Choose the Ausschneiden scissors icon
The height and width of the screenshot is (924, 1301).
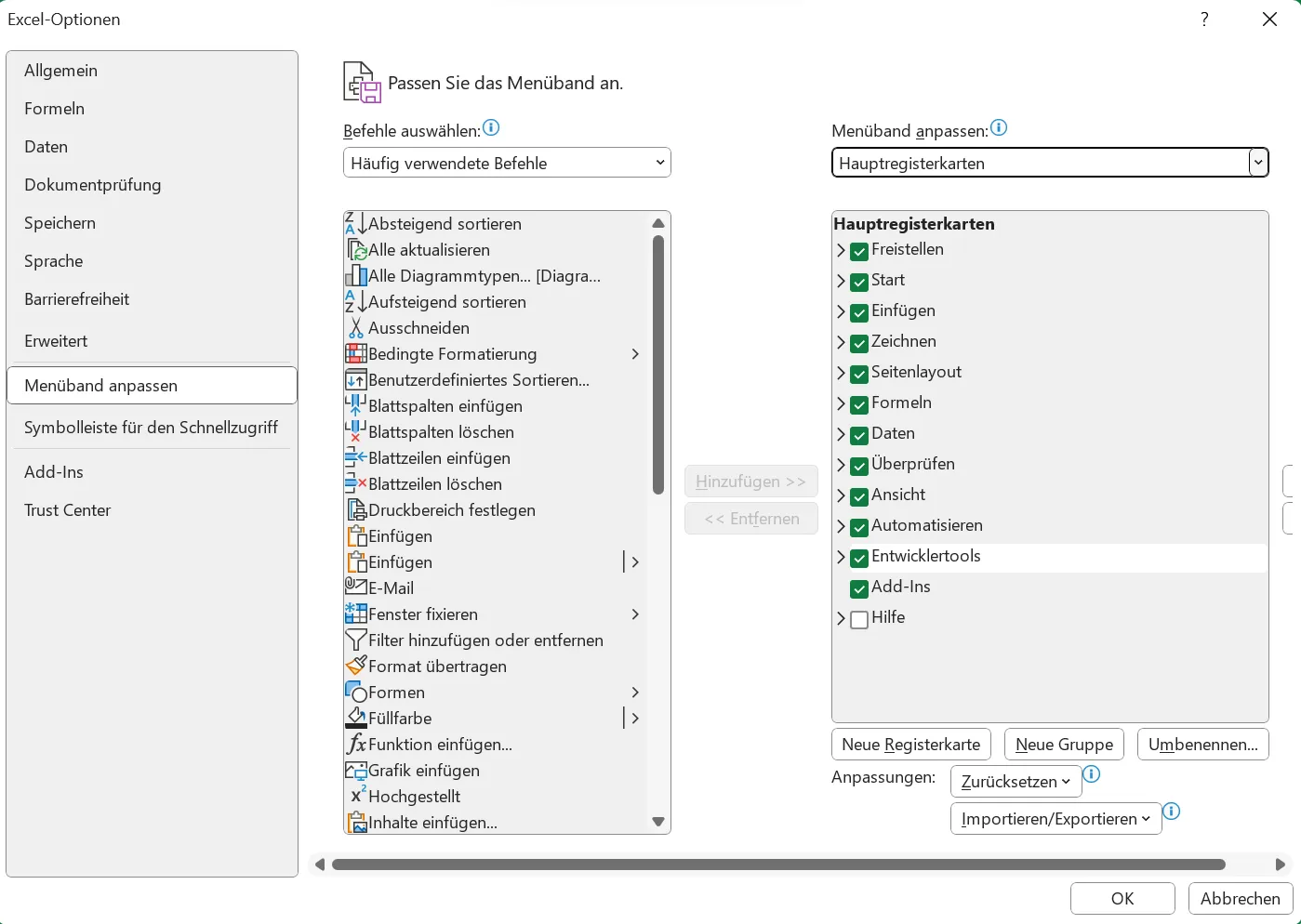[356, 328]
